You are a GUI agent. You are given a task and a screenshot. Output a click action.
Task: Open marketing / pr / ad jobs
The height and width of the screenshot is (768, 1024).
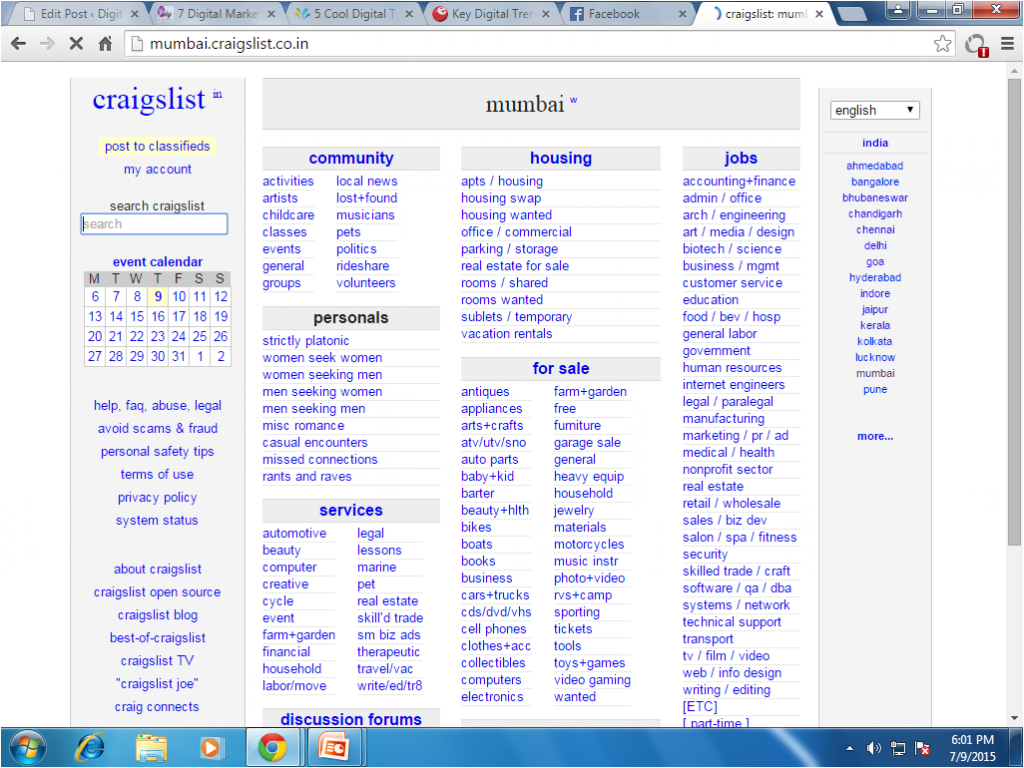coord(735,436)
